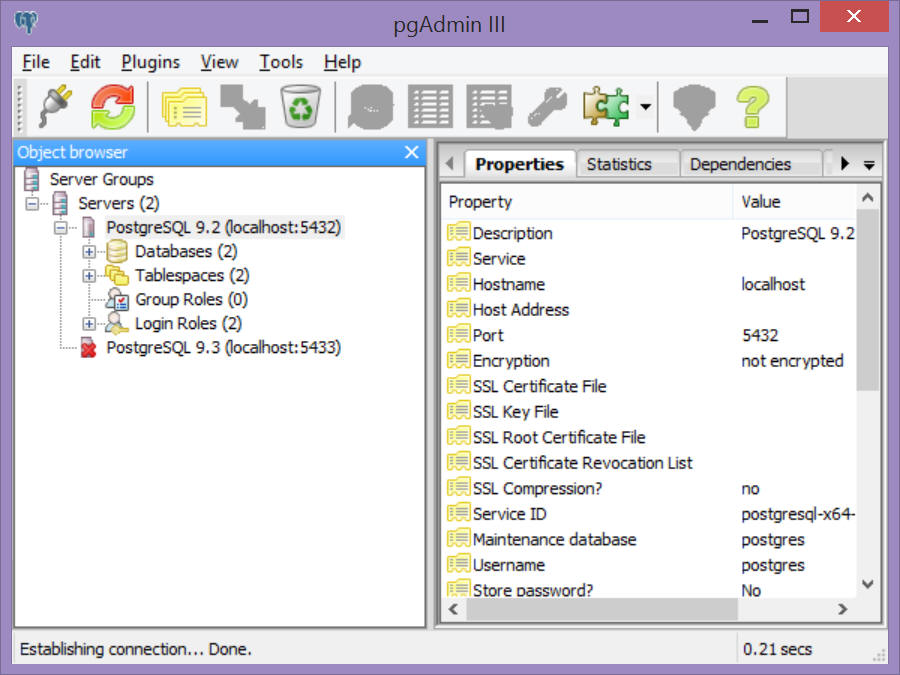
Task: Expand the Login Roles (2) node
Action: [x=89, y=324]
